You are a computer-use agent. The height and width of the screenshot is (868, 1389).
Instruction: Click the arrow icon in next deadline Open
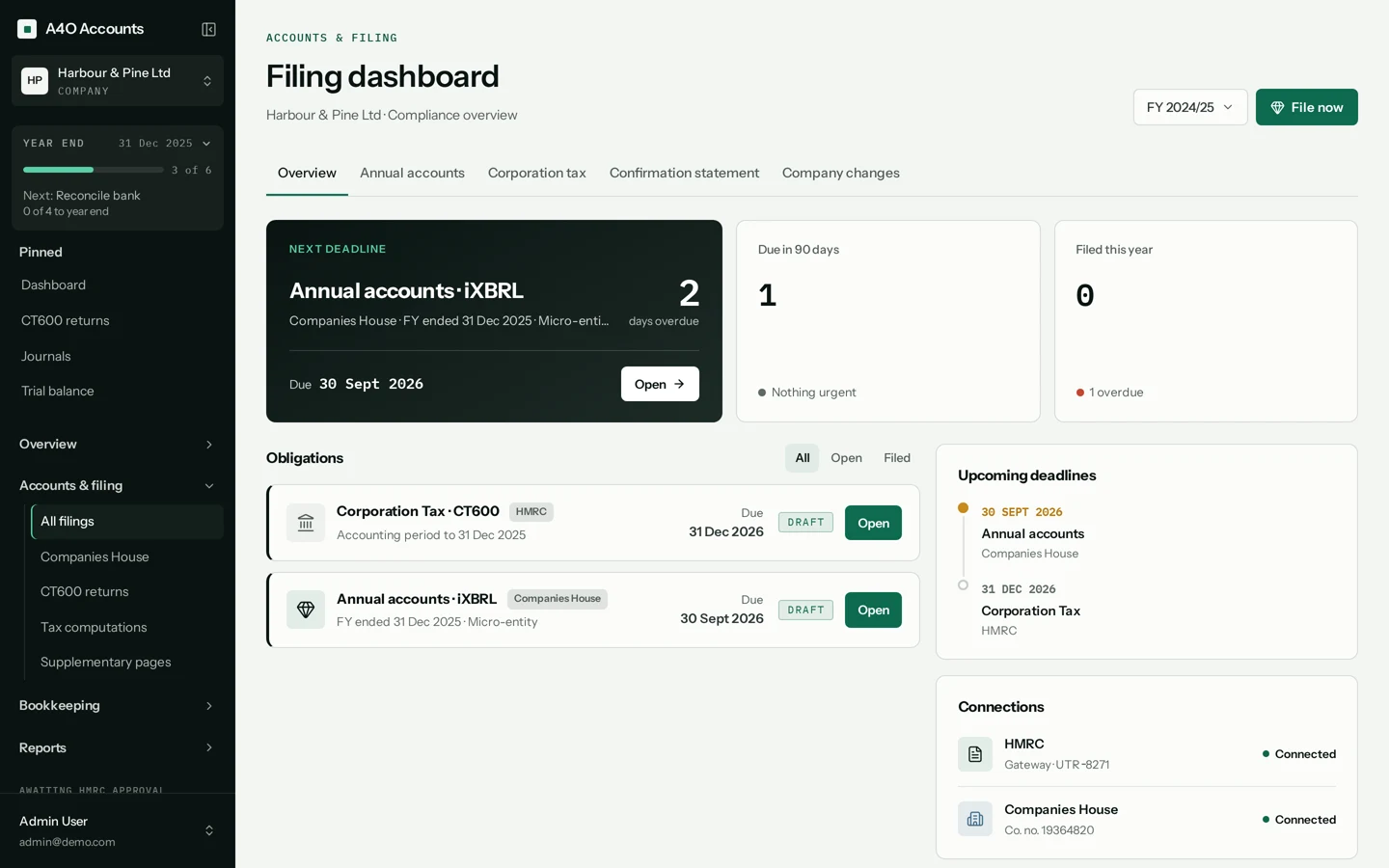tap(679, 384)
